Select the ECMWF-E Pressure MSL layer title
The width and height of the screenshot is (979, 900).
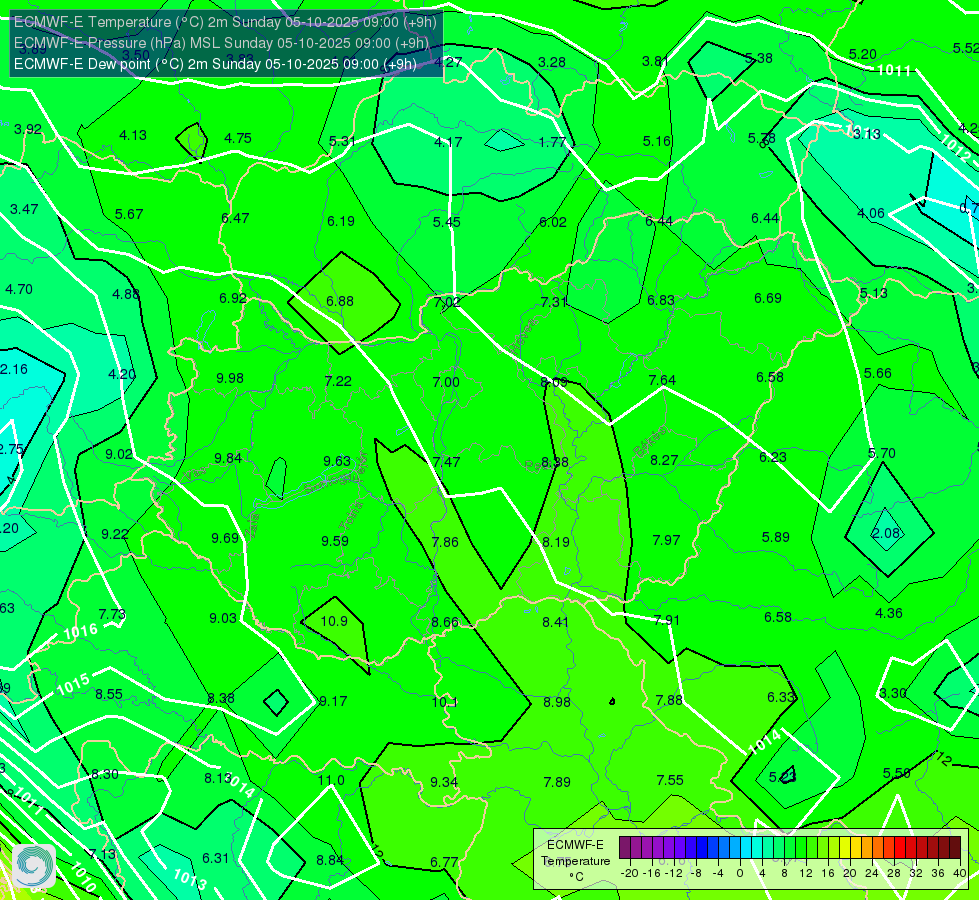(x=220, y=43)
